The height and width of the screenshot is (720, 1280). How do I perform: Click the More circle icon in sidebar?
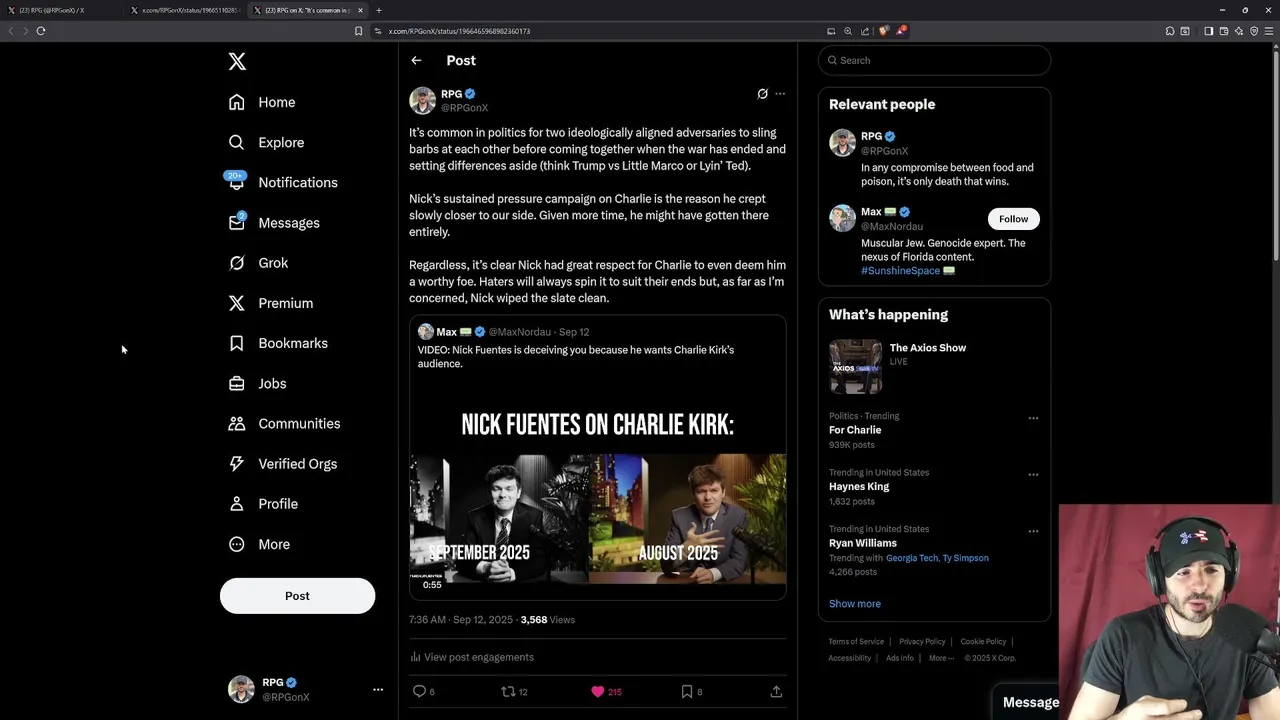point(236,544)
